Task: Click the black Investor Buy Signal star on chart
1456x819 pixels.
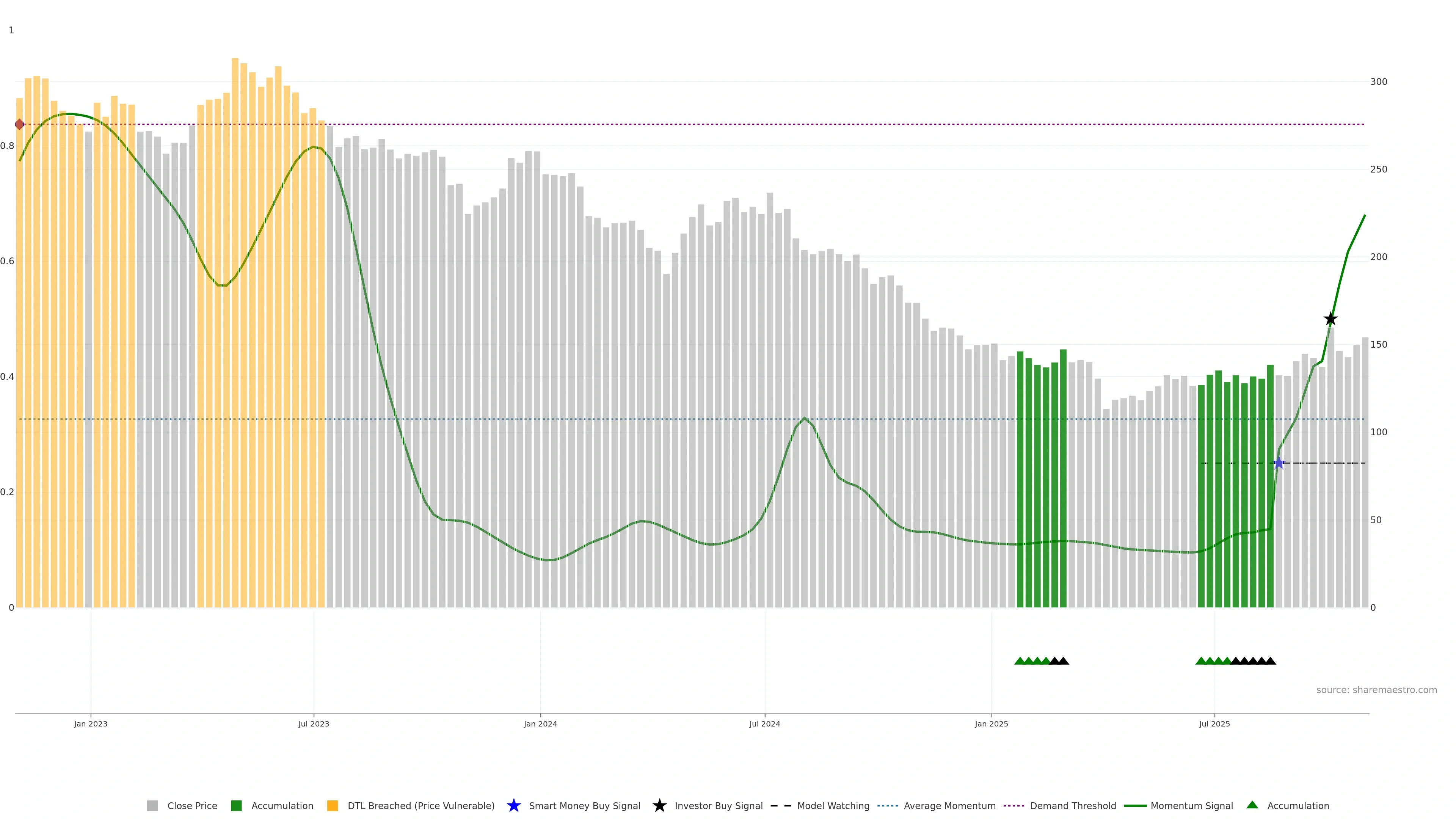Action: [x=1330, y=319]
